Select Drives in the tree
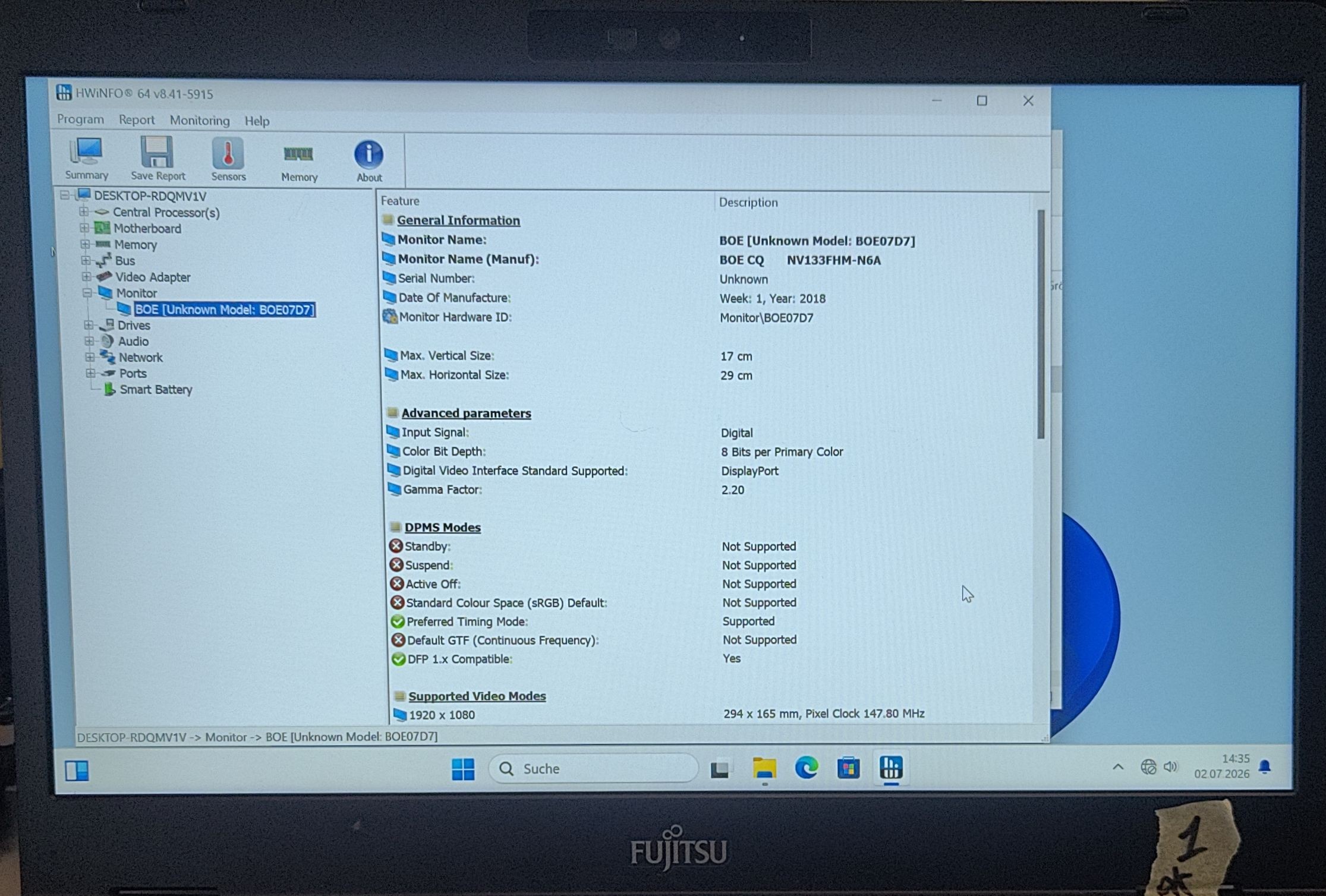This screenshot has width=1326, height=896. 134,325
